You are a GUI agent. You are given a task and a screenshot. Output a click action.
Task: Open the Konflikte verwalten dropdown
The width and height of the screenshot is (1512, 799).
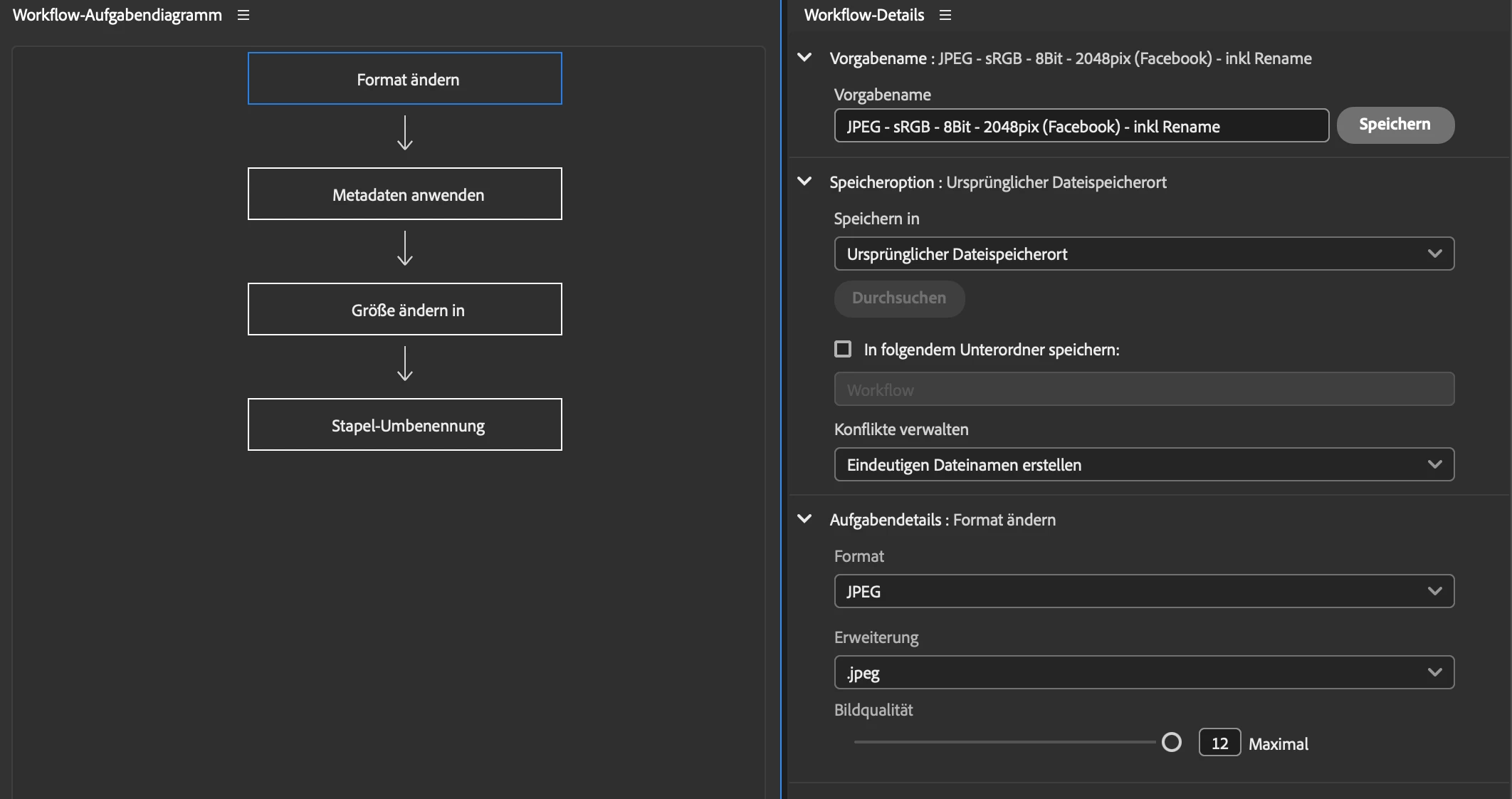pyautogui.click(x=1143, y=465)
